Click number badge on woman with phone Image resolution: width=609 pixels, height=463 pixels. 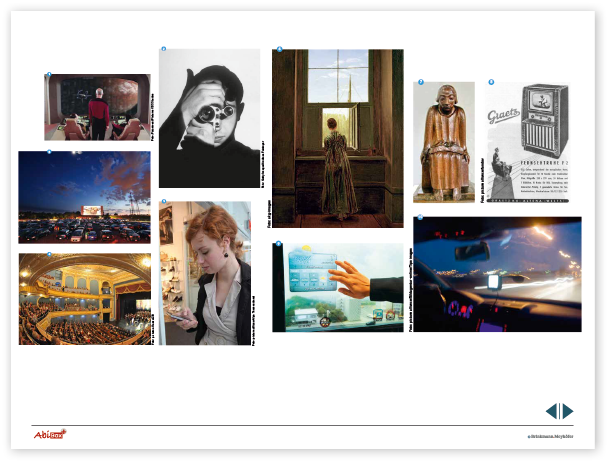[x=164, y=201]
